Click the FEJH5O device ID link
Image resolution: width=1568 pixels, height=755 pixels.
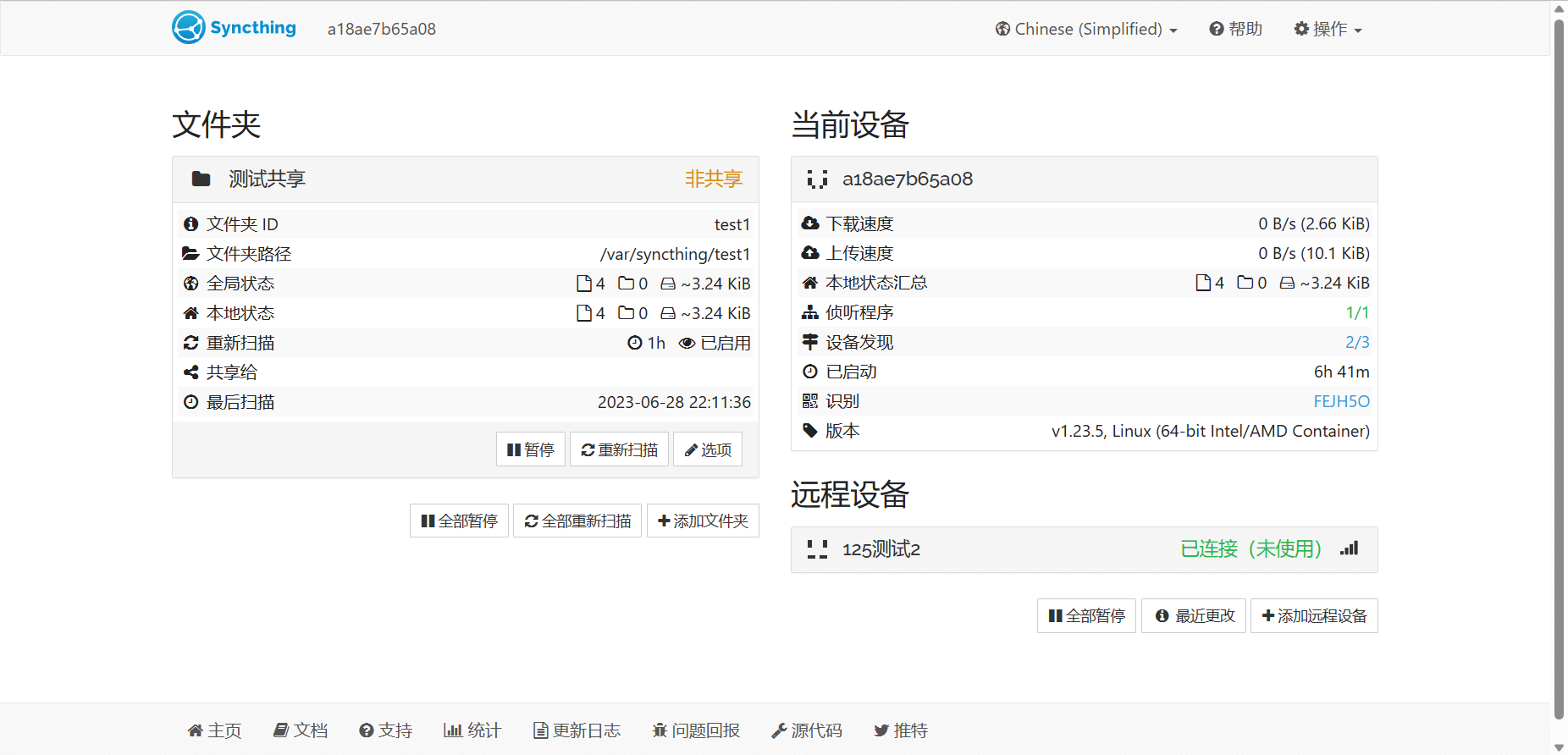(x=1341, y=401)
